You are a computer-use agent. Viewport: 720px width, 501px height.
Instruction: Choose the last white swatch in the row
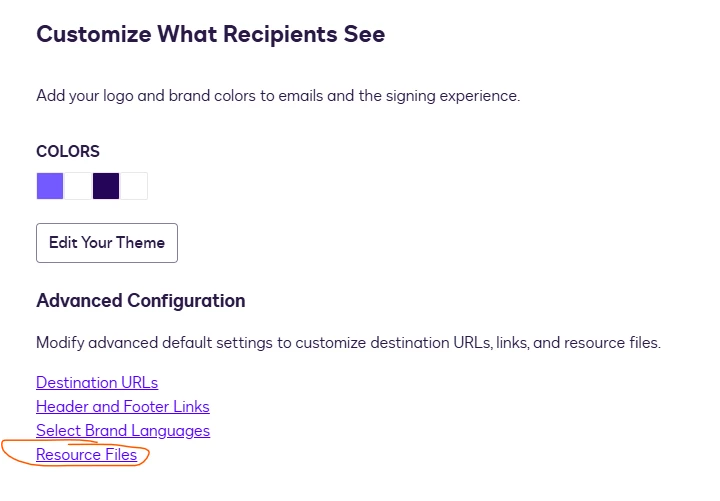tap(134, 186)
